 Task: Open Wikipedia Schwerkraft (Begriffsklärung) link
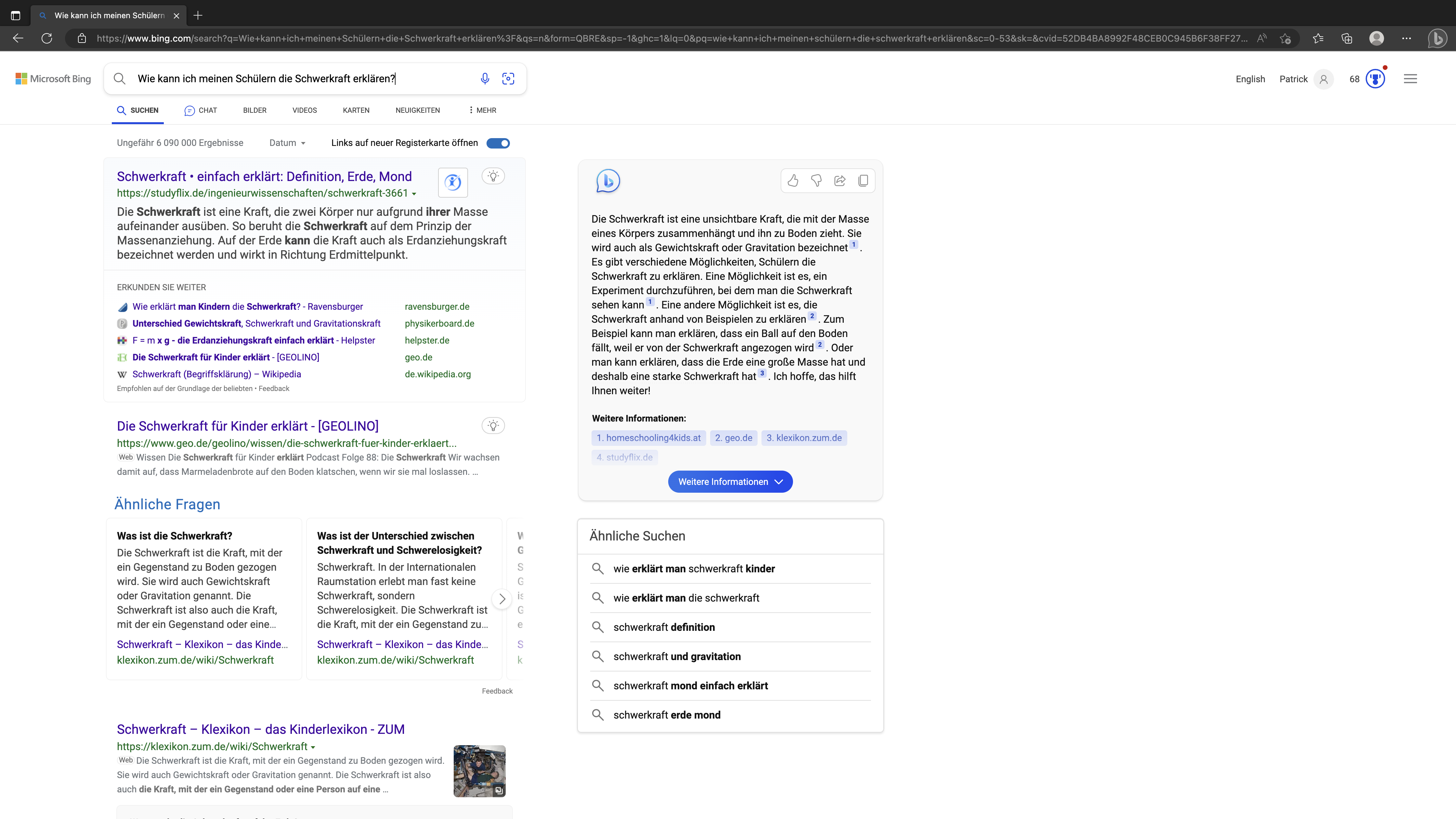tap(216, 374)
